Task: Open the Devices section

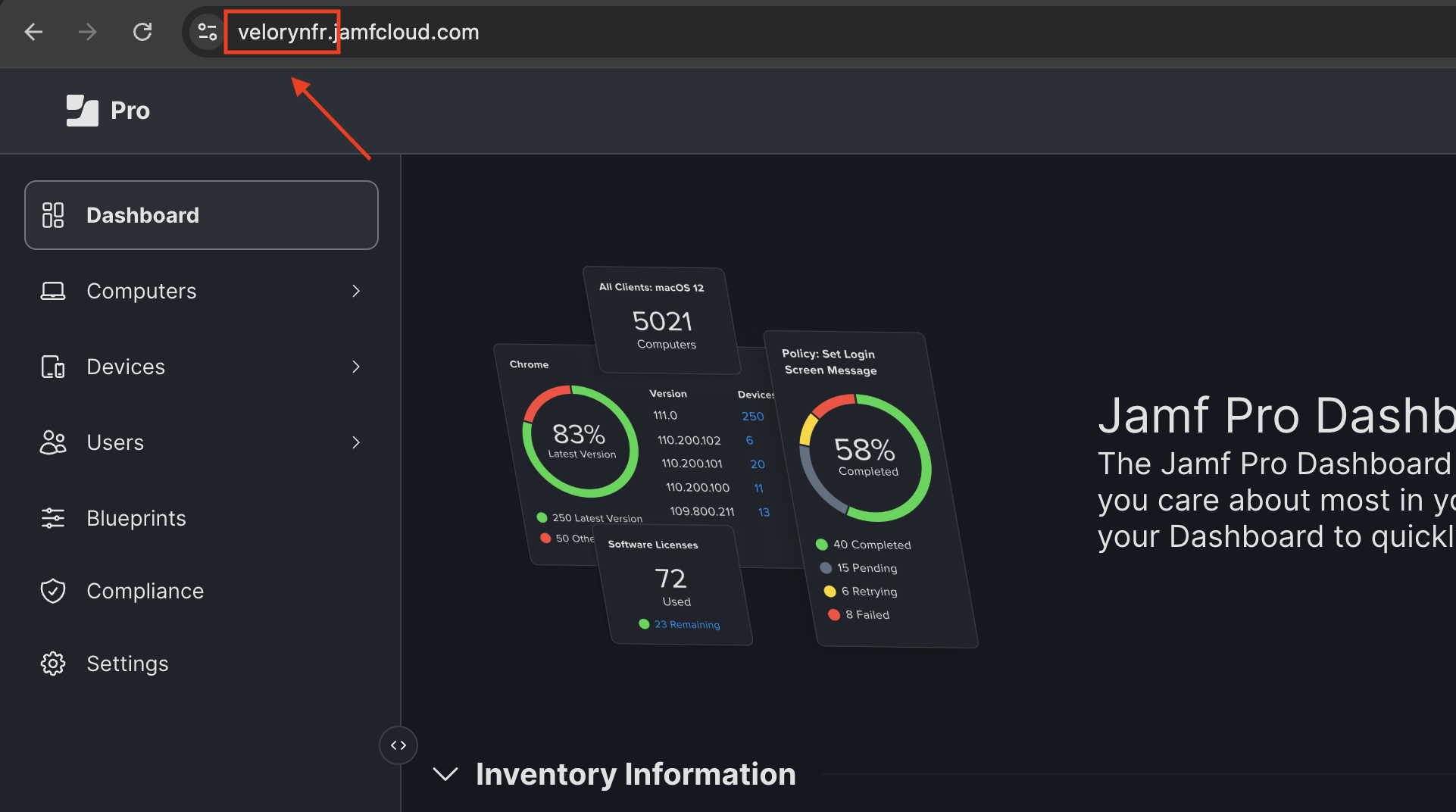Action: (202, 367)
